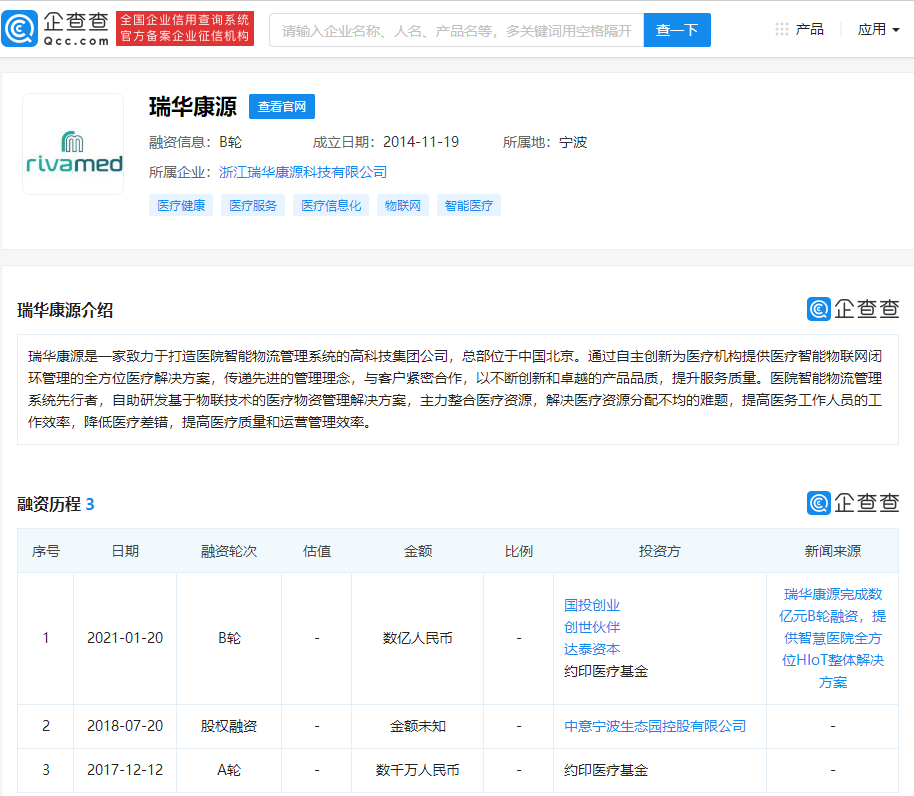Click the 融资信息 B轮 text

[195, 142]
